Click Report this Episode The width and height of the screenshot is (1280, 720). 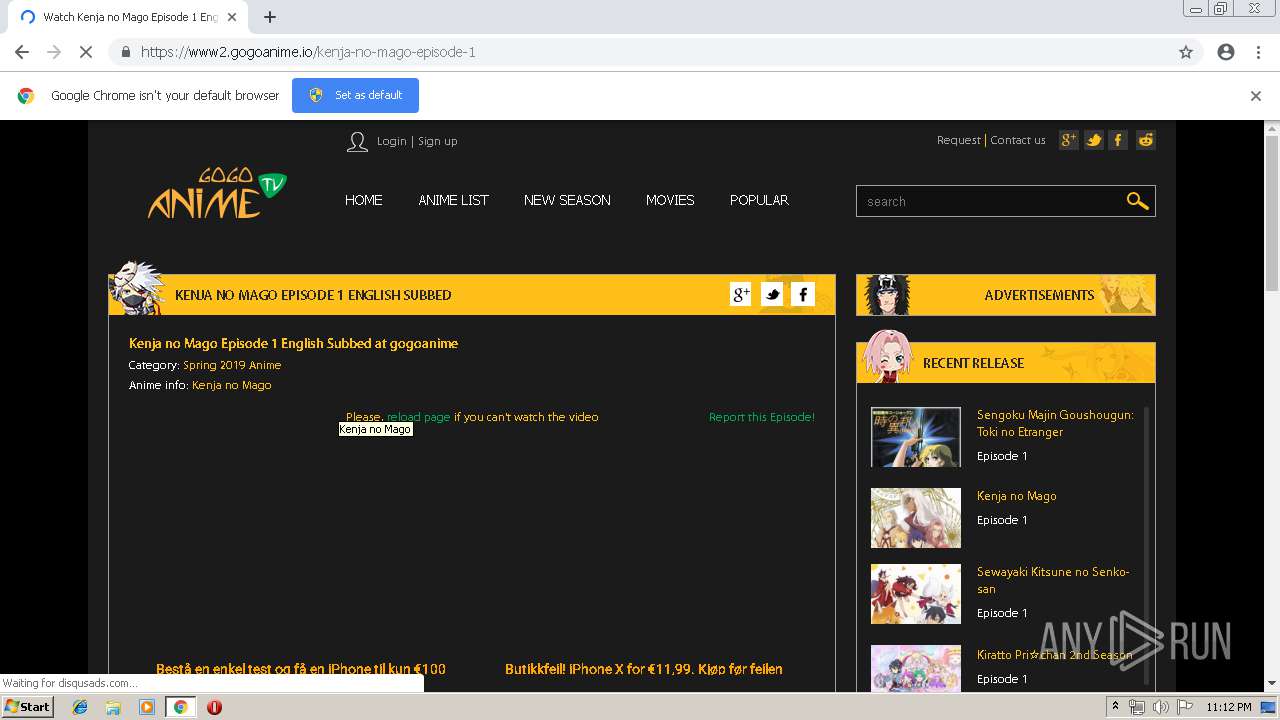[762, 417]
